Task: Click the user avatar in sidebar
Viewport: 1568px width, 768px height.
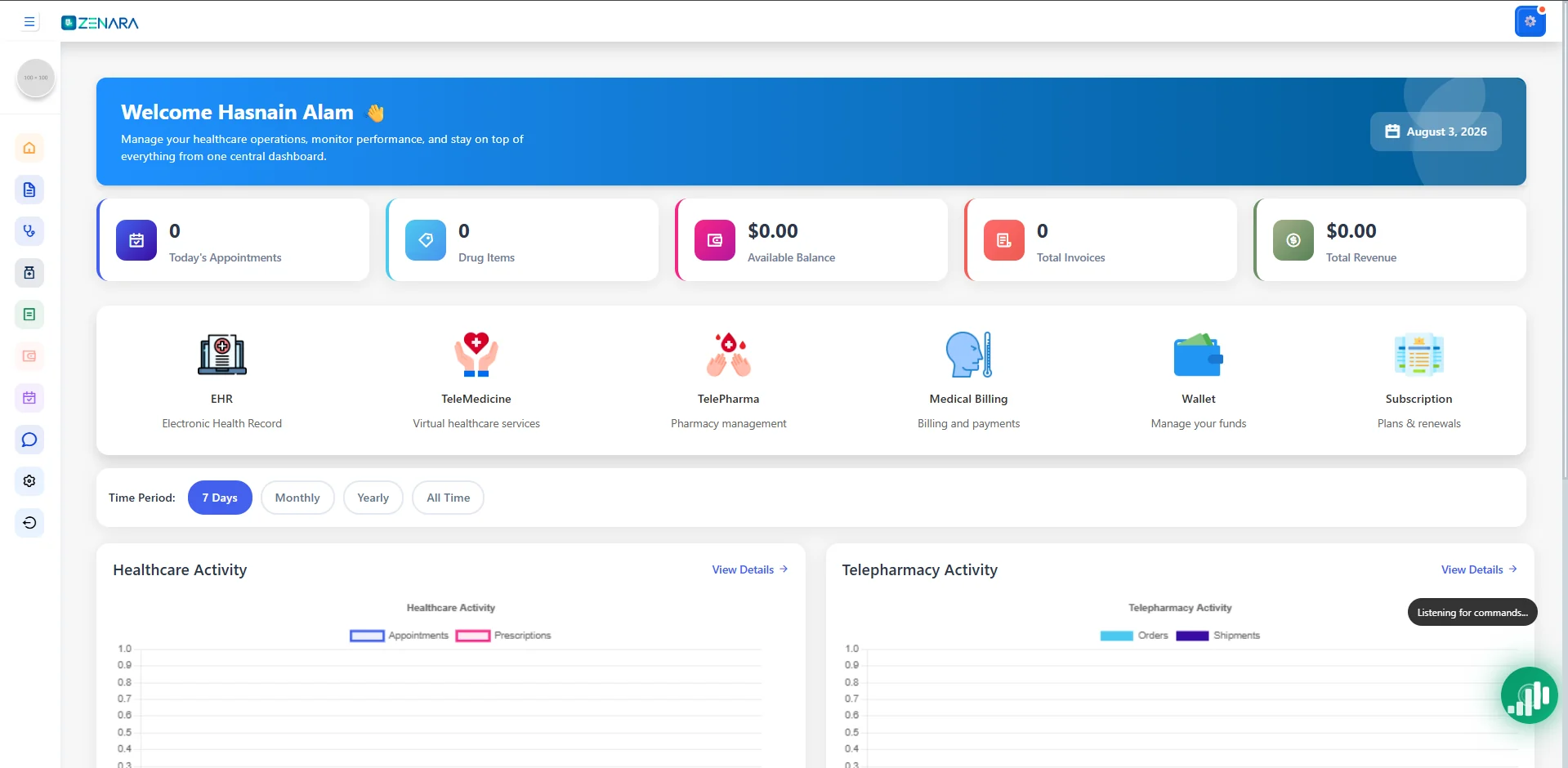Action: 36,78
